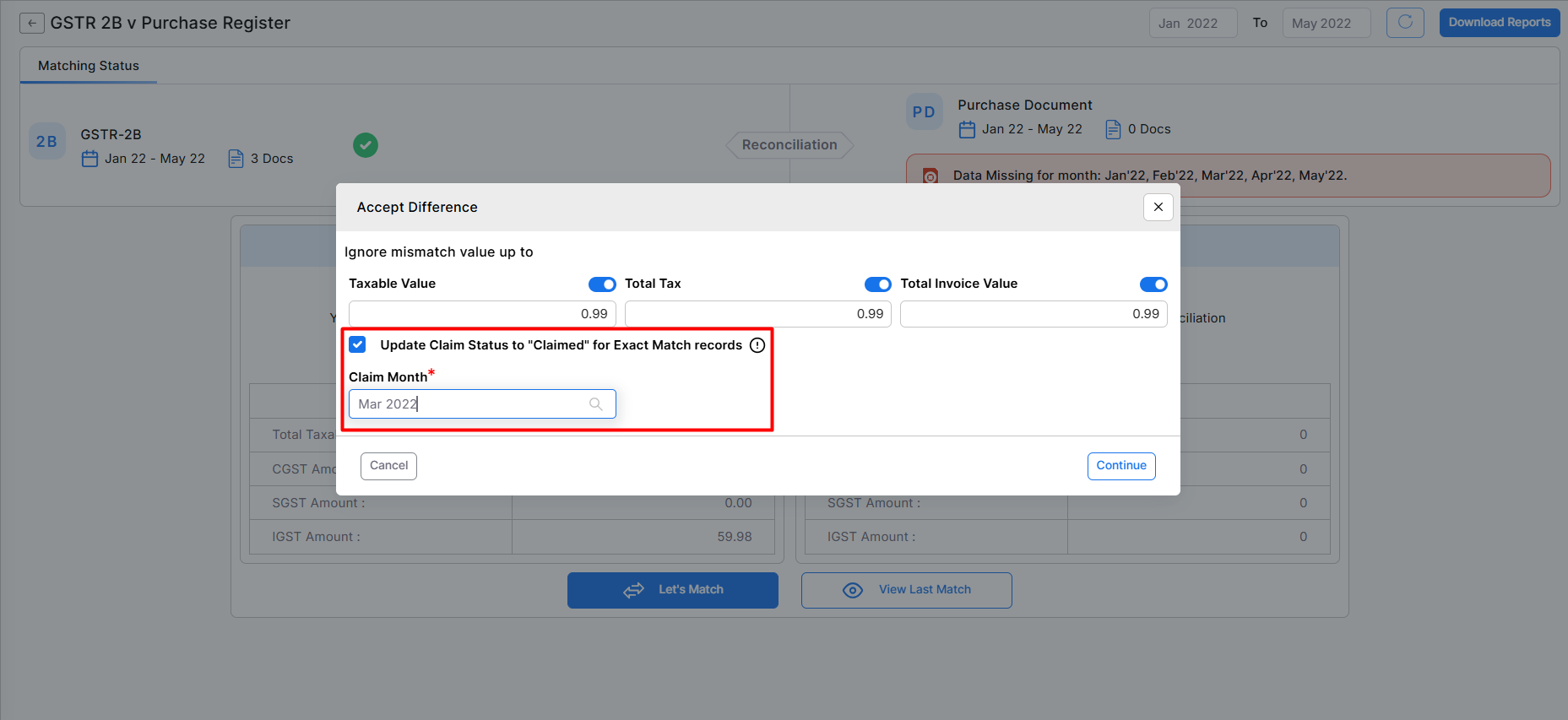Click the search icon in Claim Month field
1568x720 pixels.
(596, 404)
